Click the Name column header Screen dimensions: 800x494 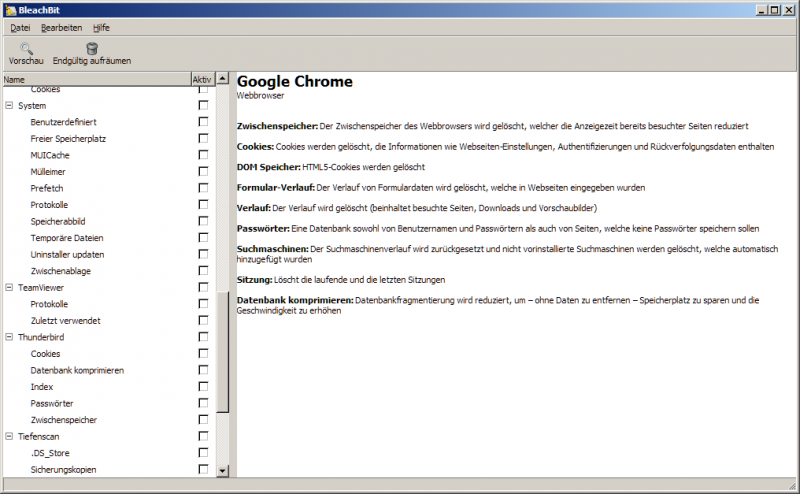coord(95,79)
